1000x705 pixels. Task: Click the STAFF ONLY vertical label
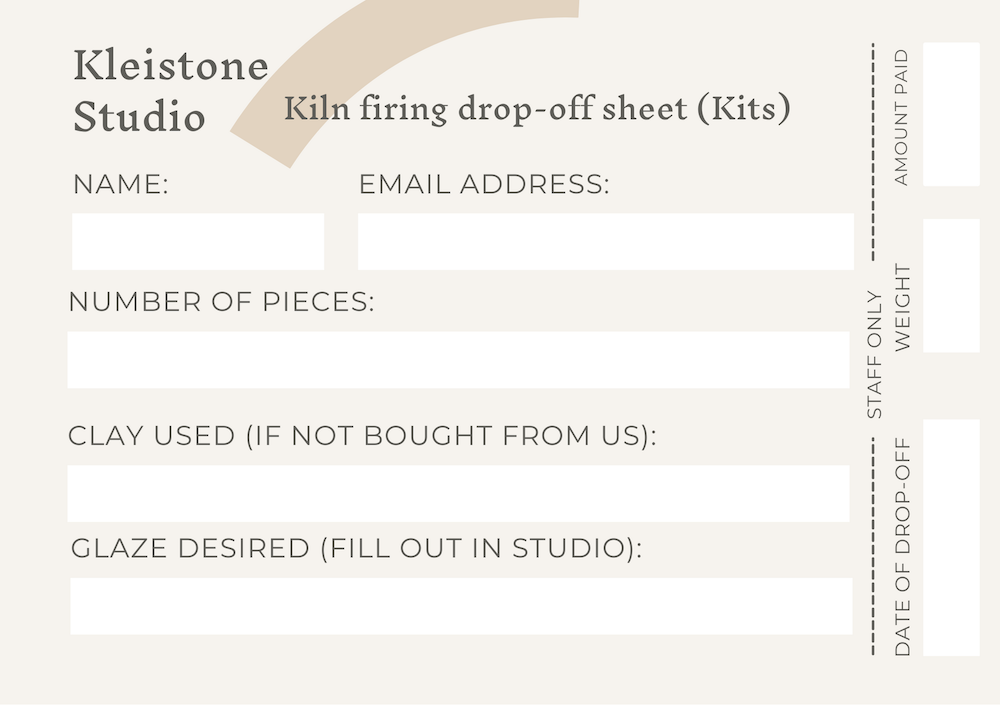[x=875, y=354]
